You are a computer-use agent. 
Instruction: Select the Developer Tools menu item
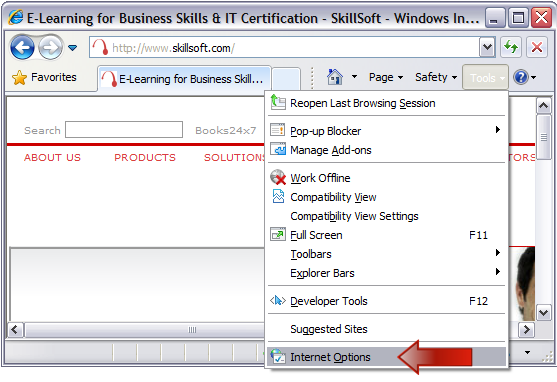pyautogui.click(x=386, y=301)
